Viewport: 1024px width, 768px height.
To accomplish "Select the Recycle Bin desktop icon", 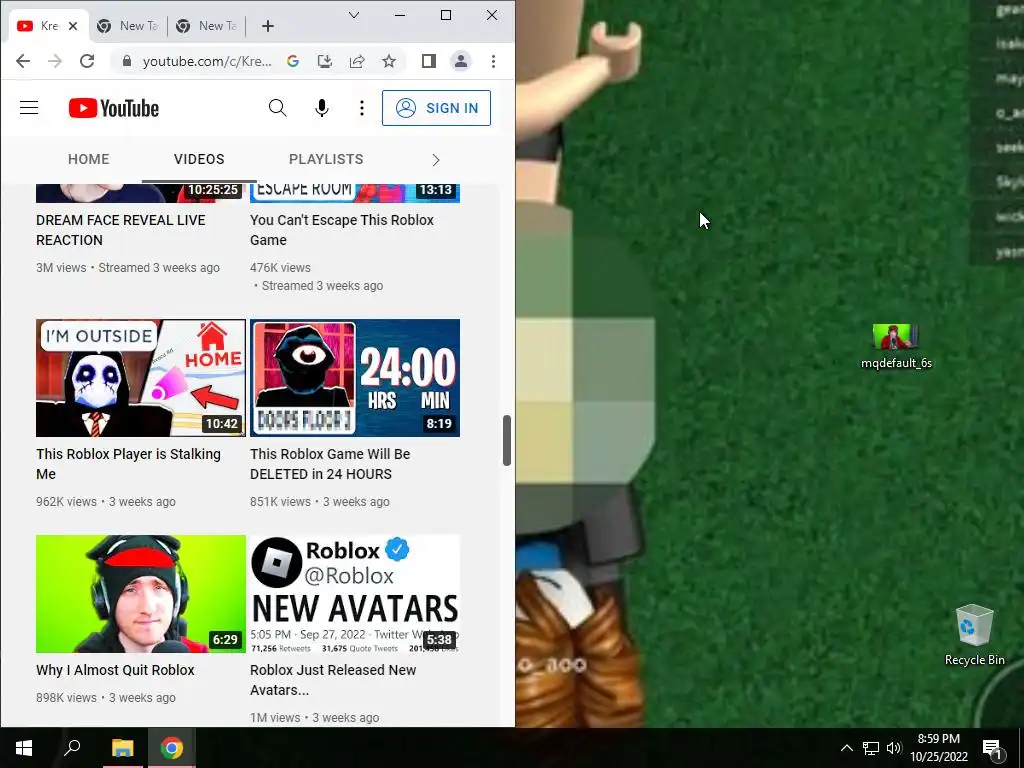I will [x=974, y=635].
